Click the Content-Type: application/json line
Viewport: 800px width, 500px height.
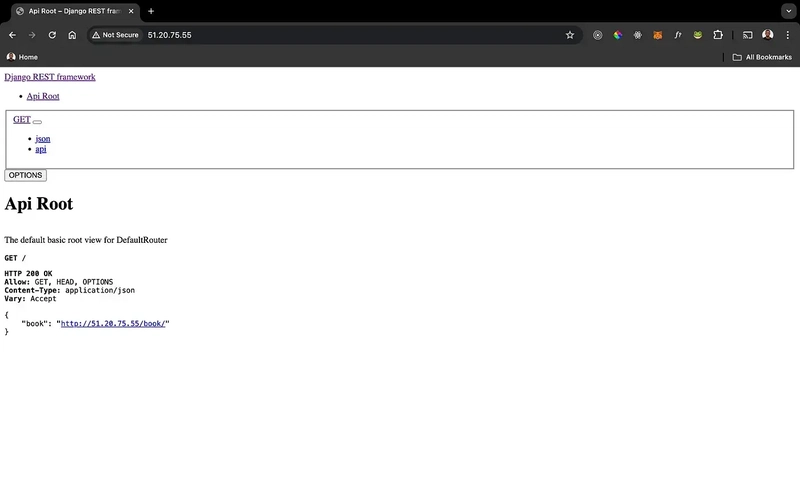[x=70, y=290]
